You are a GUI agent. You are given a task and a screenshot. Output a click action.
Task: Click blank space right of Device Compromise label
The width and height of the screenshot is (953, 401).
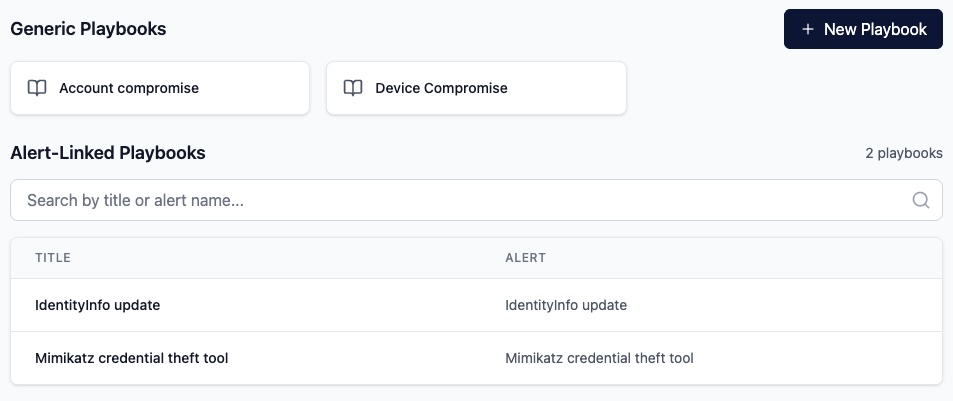pyautogui.click(x=570, y=88)
